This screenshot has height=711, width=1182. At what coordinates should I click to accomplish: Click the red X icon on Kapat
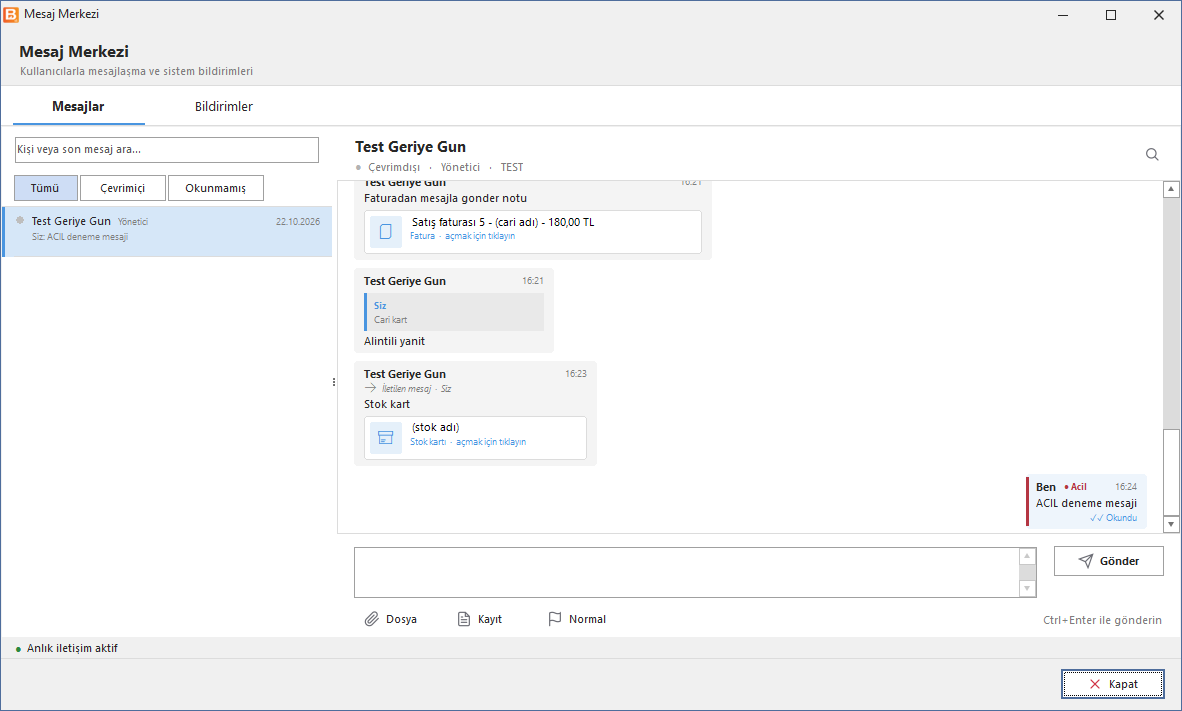pos(1095,684)
